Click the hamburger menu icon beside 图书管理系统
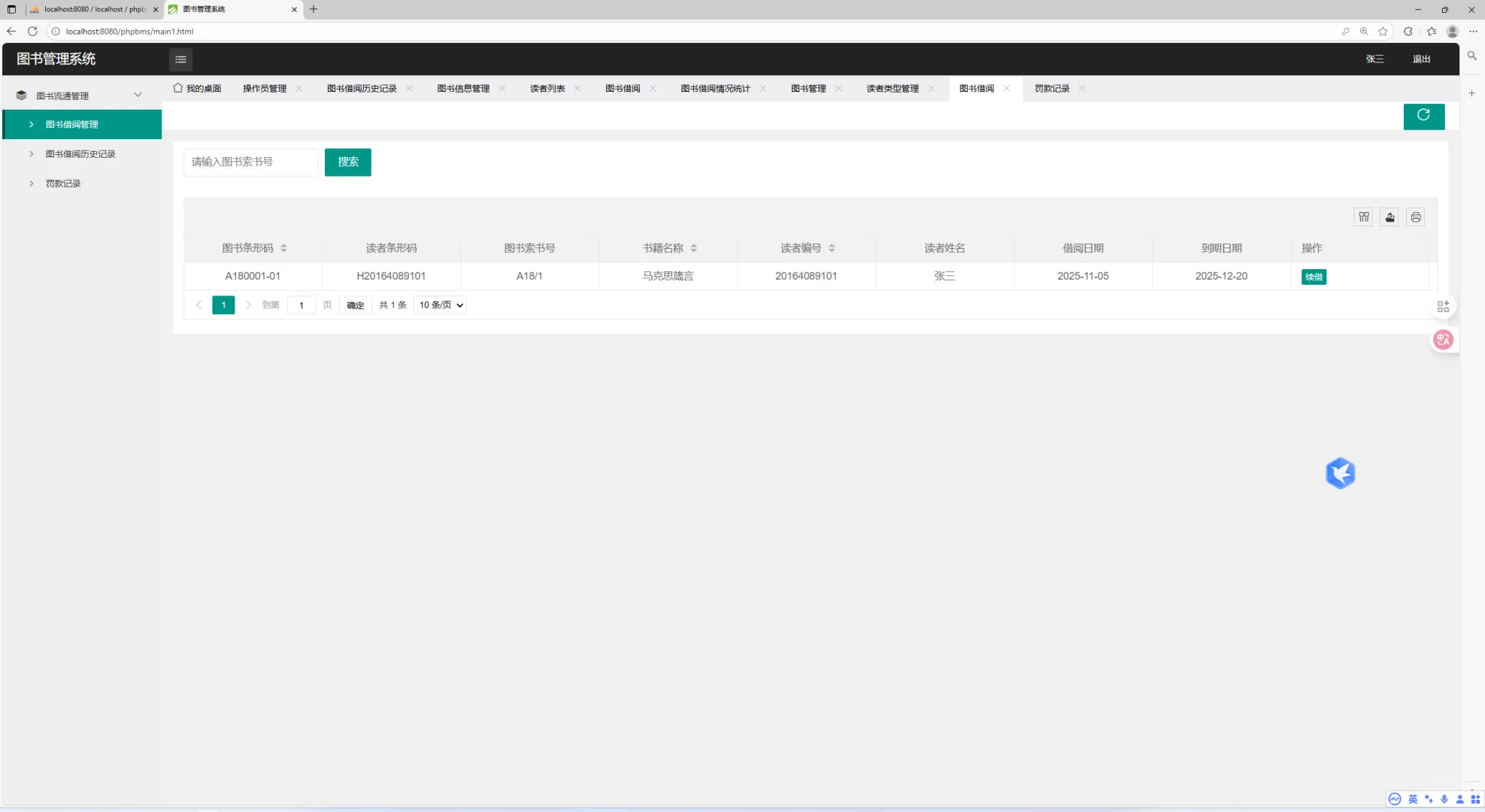 pyautogui.click(x=180, y=59)
